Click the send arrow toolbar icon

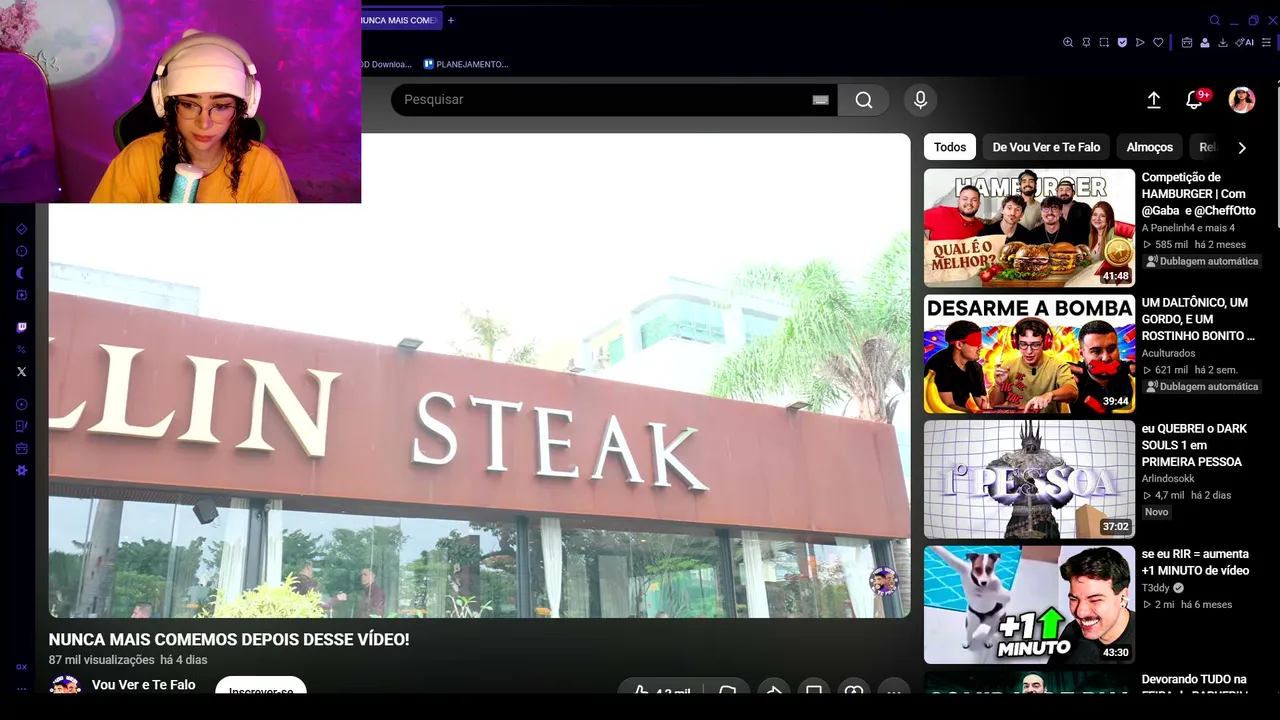[x=1140, y=43]
